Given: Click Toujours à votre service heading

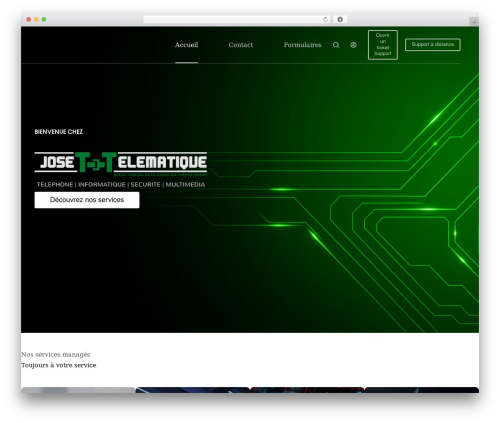Looking at the screenshot, I should 59,365.
